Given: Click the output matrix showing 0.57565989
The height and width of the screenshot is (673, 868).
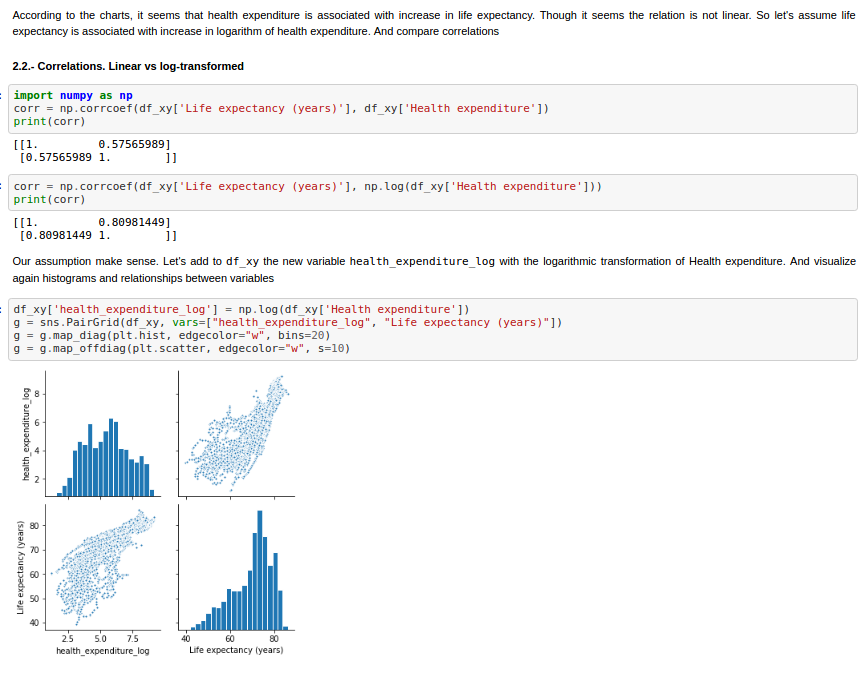Looking at the screenshot, I should point(95,151).
